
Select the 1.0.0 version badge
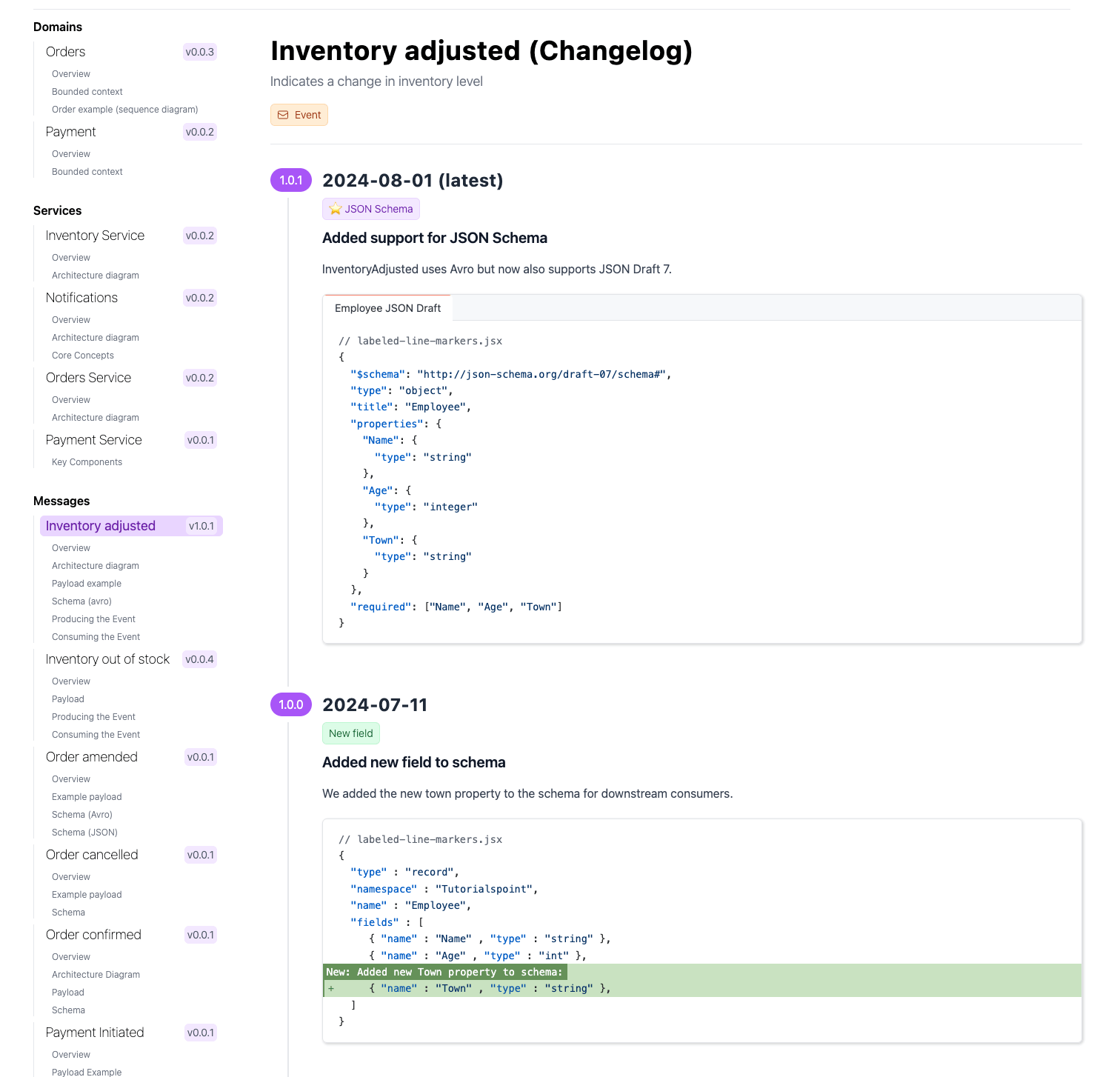click(290, 704)
